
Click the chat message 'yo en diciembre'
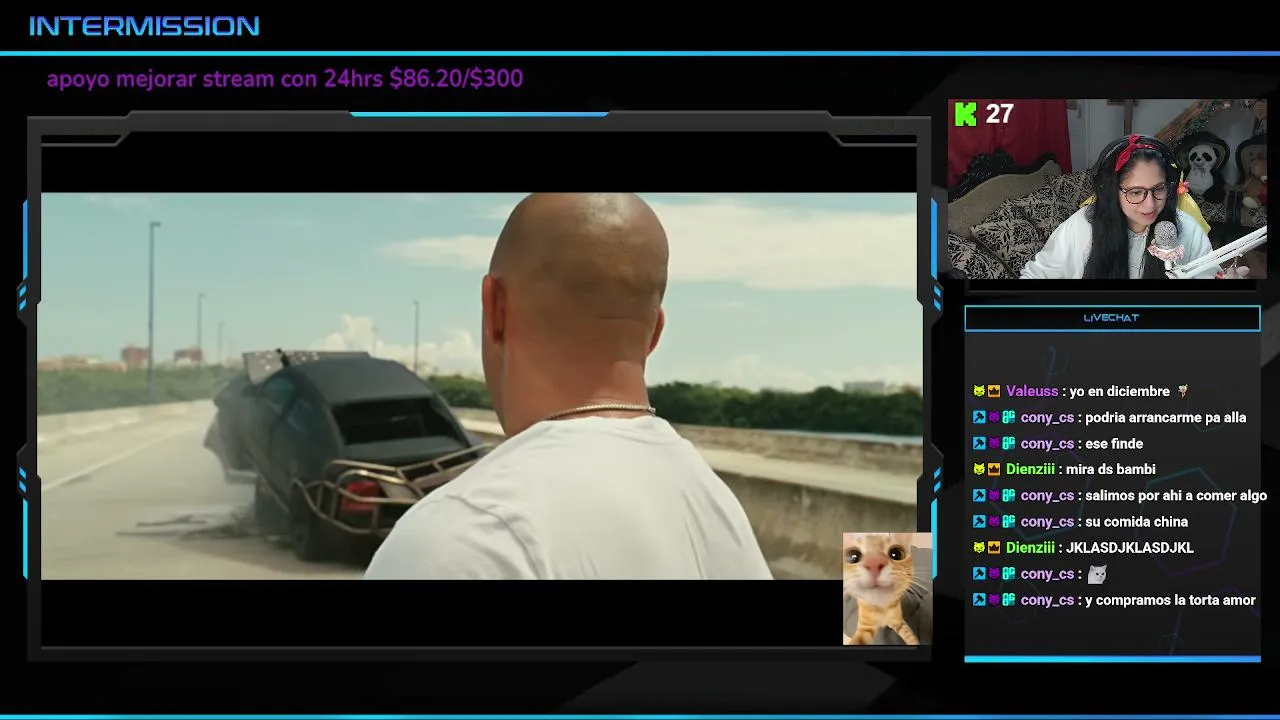tap(1119, 392)
